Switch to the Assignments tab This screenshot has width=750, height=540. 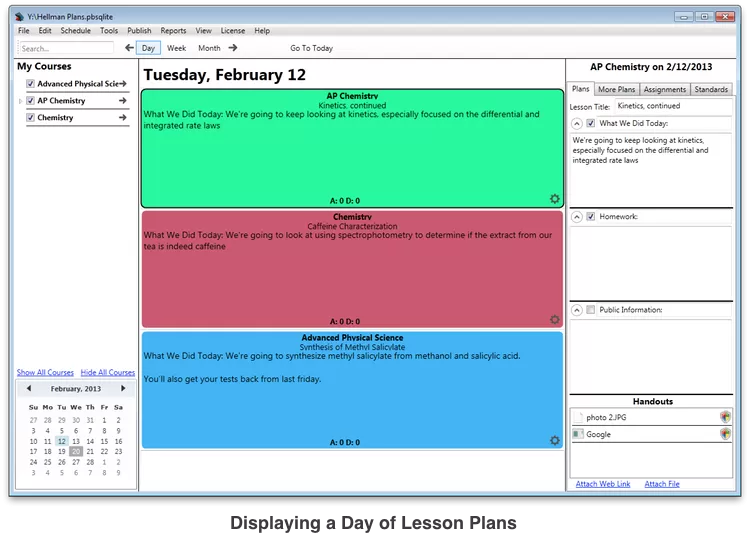[x=665, y=89]
